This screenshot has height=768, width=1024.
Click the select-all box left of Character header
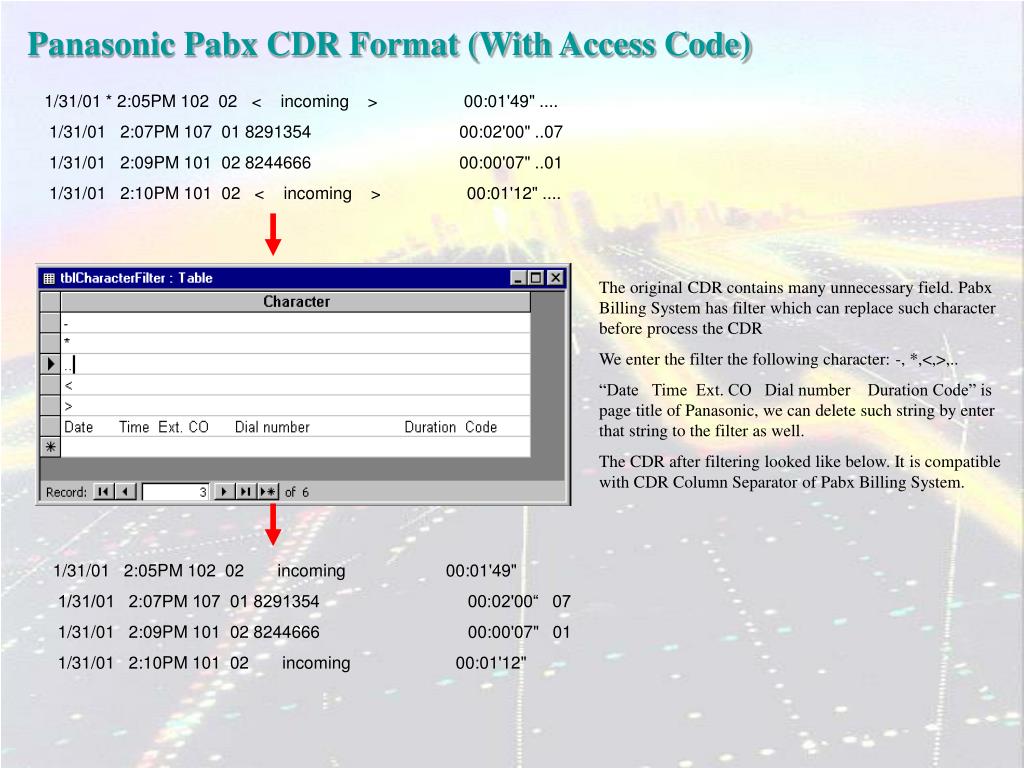tap(50, 302)
